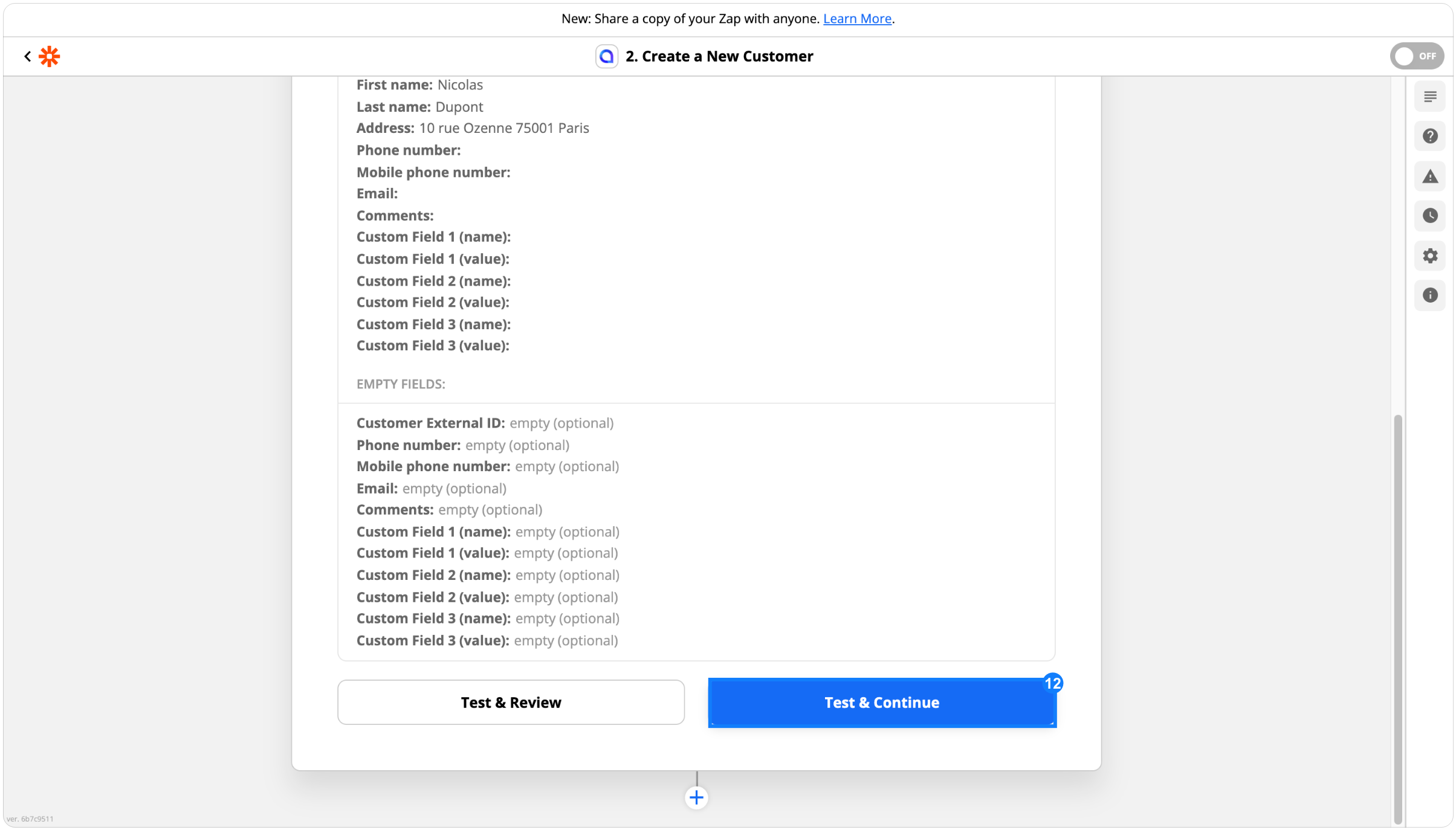
Task: Click the EMPTY FIELDS heading
Action: (x=401, y=384)
